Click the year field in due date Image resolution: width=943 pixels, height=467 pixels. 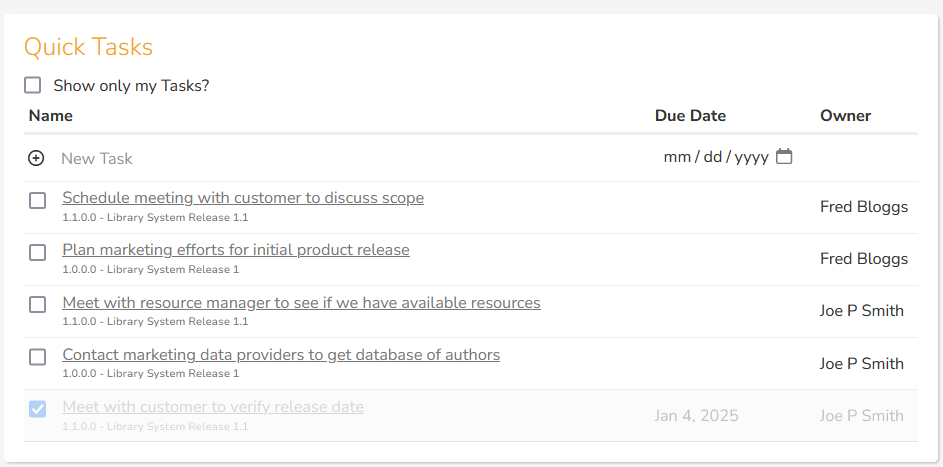click(751, 157)
